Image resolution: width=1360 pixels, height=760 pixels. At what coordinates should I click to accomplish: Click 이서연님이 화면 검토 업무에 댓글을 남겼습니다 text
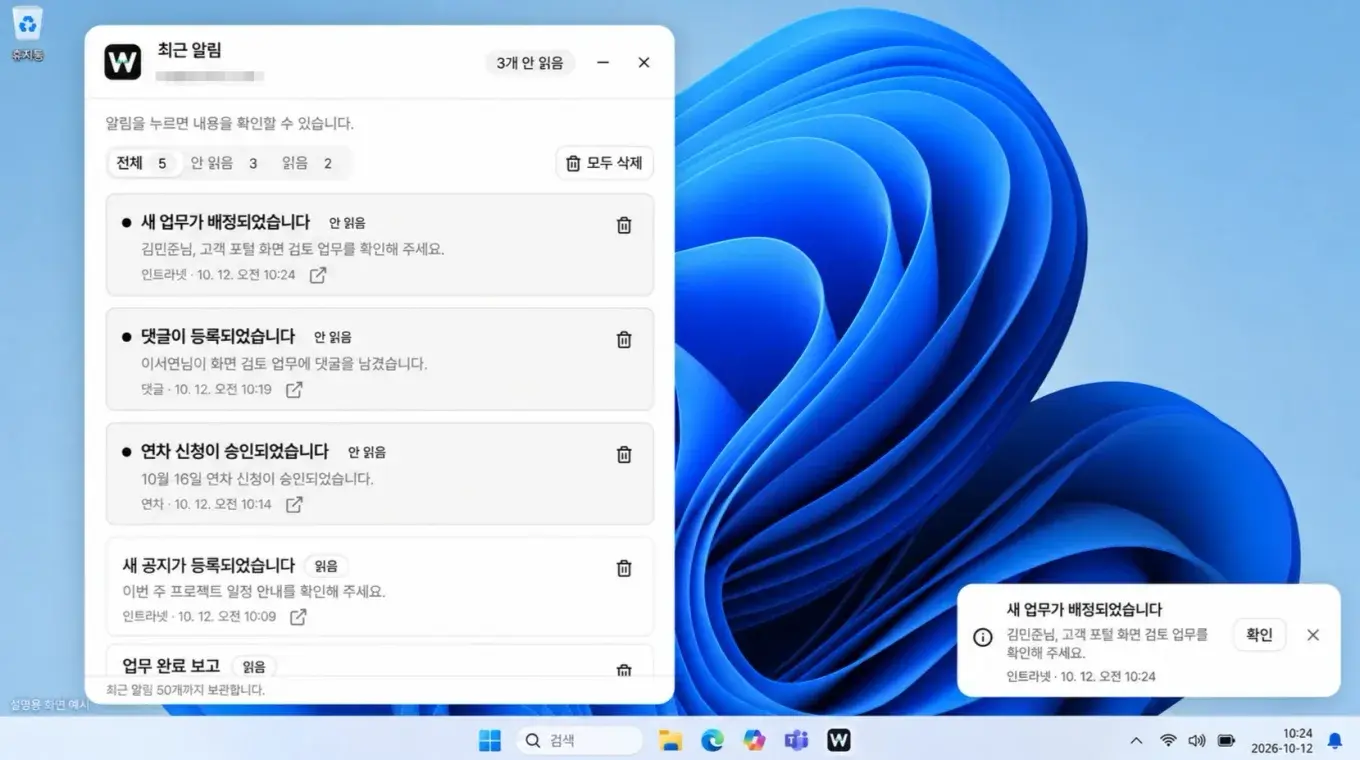[285, 364]
